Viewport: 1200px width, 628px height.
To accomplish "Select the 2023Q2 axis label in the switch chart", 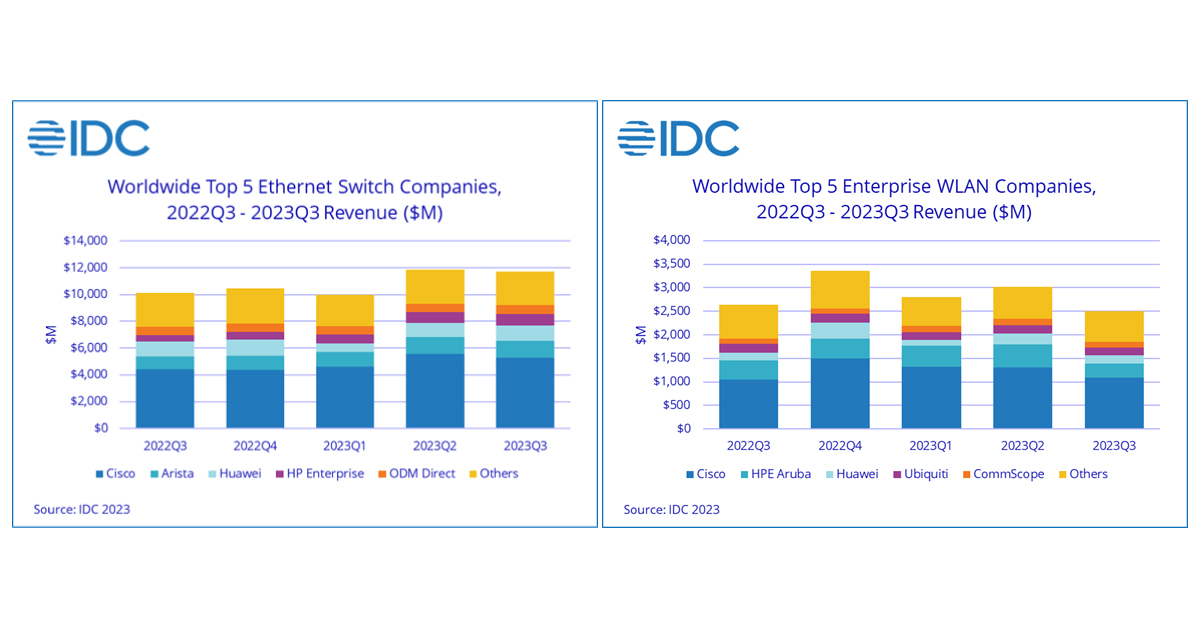I will [x=434, y=445].
